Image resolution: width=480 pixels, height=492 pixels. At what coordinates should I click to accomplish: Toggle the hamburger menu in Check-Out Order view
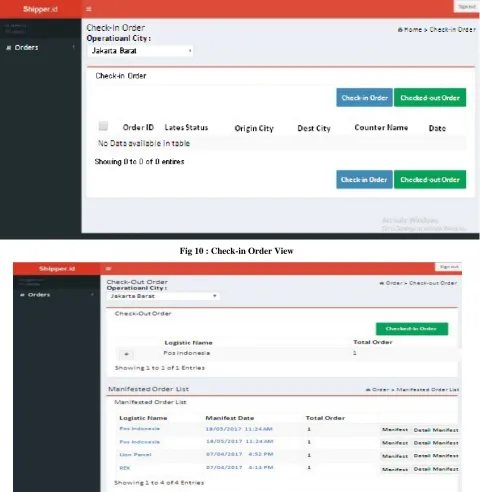109,268
